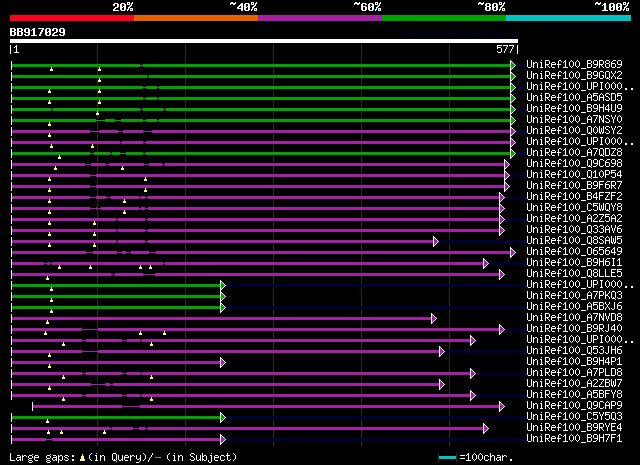Open the UniRef100_B9R869 hit label
This screenshot has height=465, width=640.
pos(574,64)
